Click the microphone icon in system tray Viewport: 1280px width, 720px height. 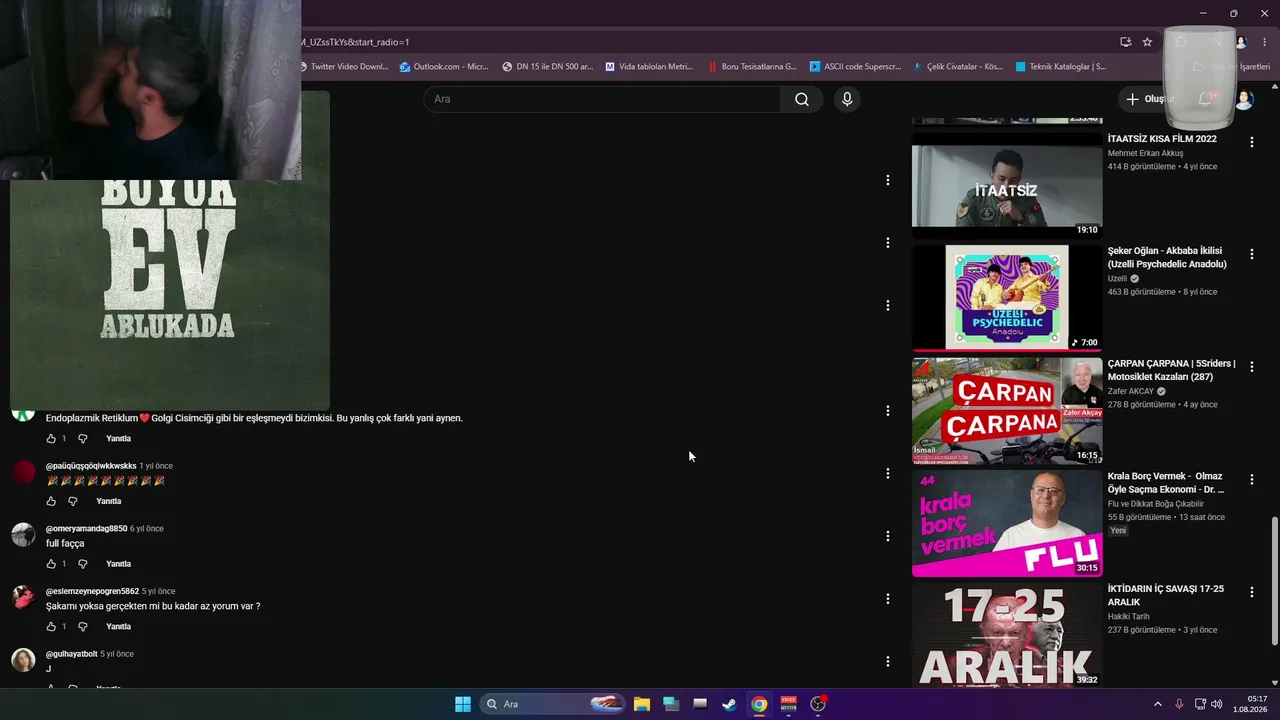point(1179,704)
